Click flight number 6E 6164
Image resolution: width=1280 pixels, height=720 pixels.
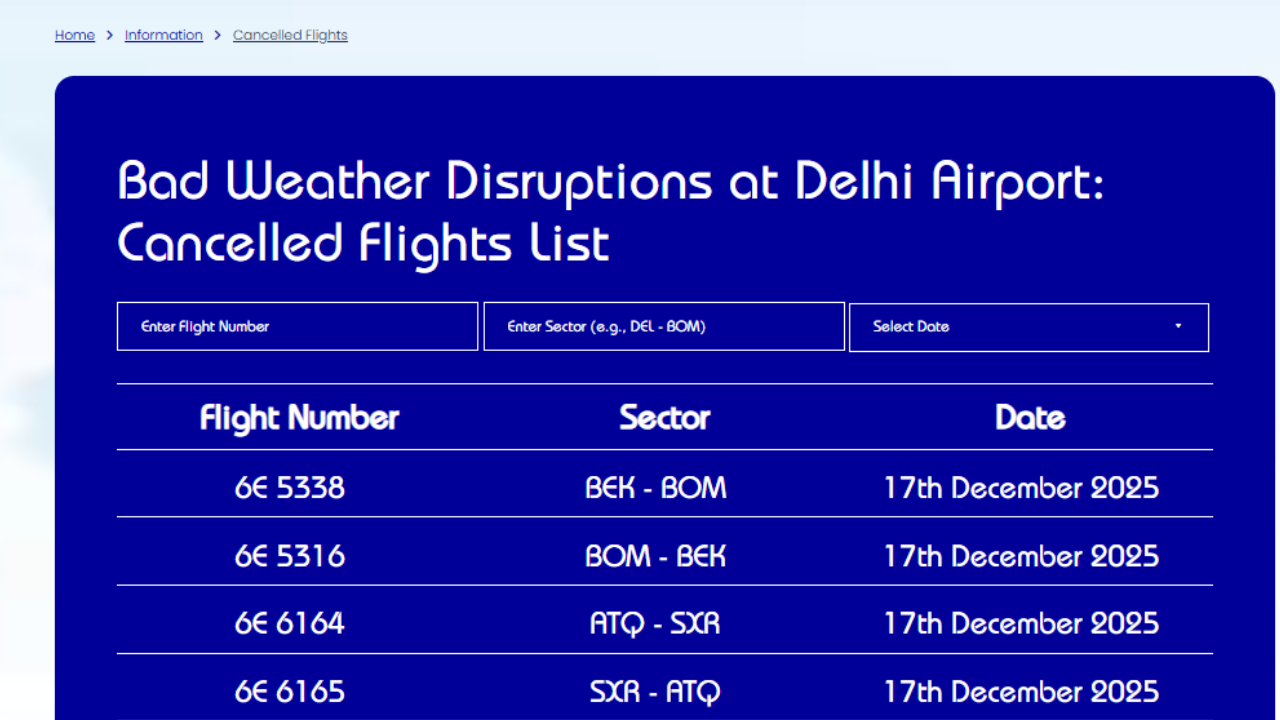[290, 624]
